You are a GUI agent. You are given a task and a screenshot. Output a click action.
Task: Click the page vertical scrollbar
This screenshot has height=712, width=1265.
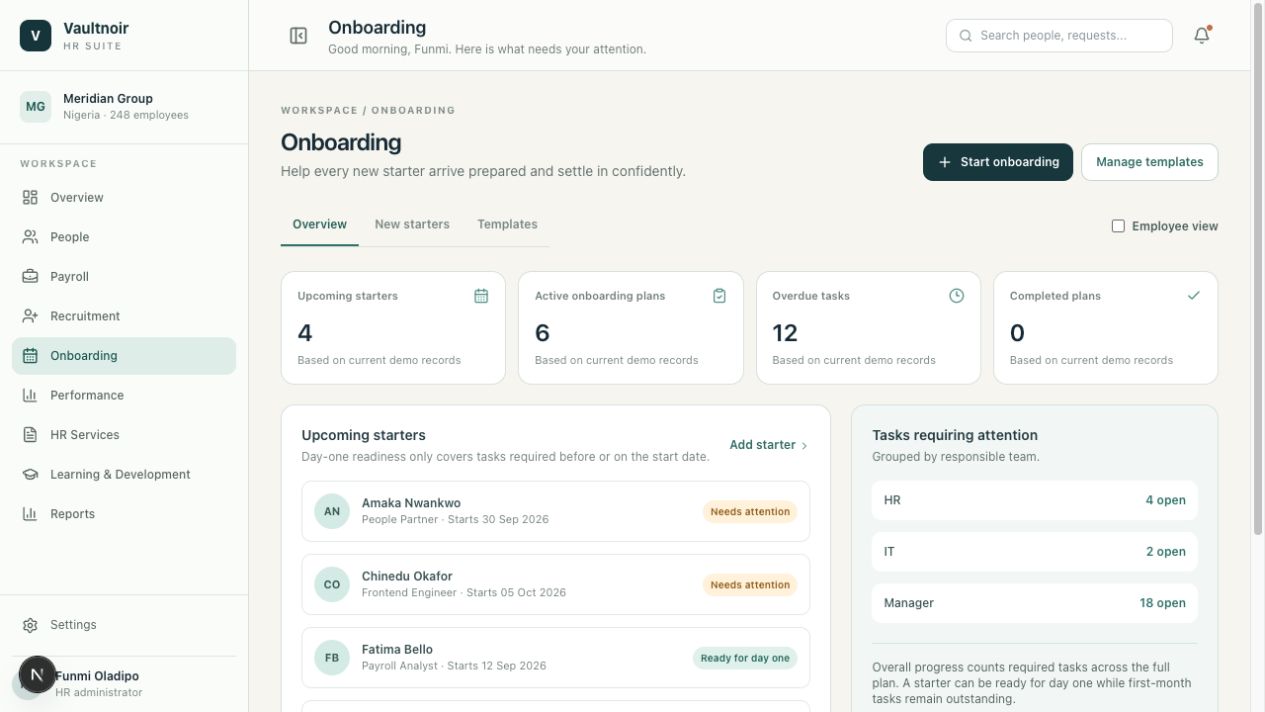coord(1258,270)
